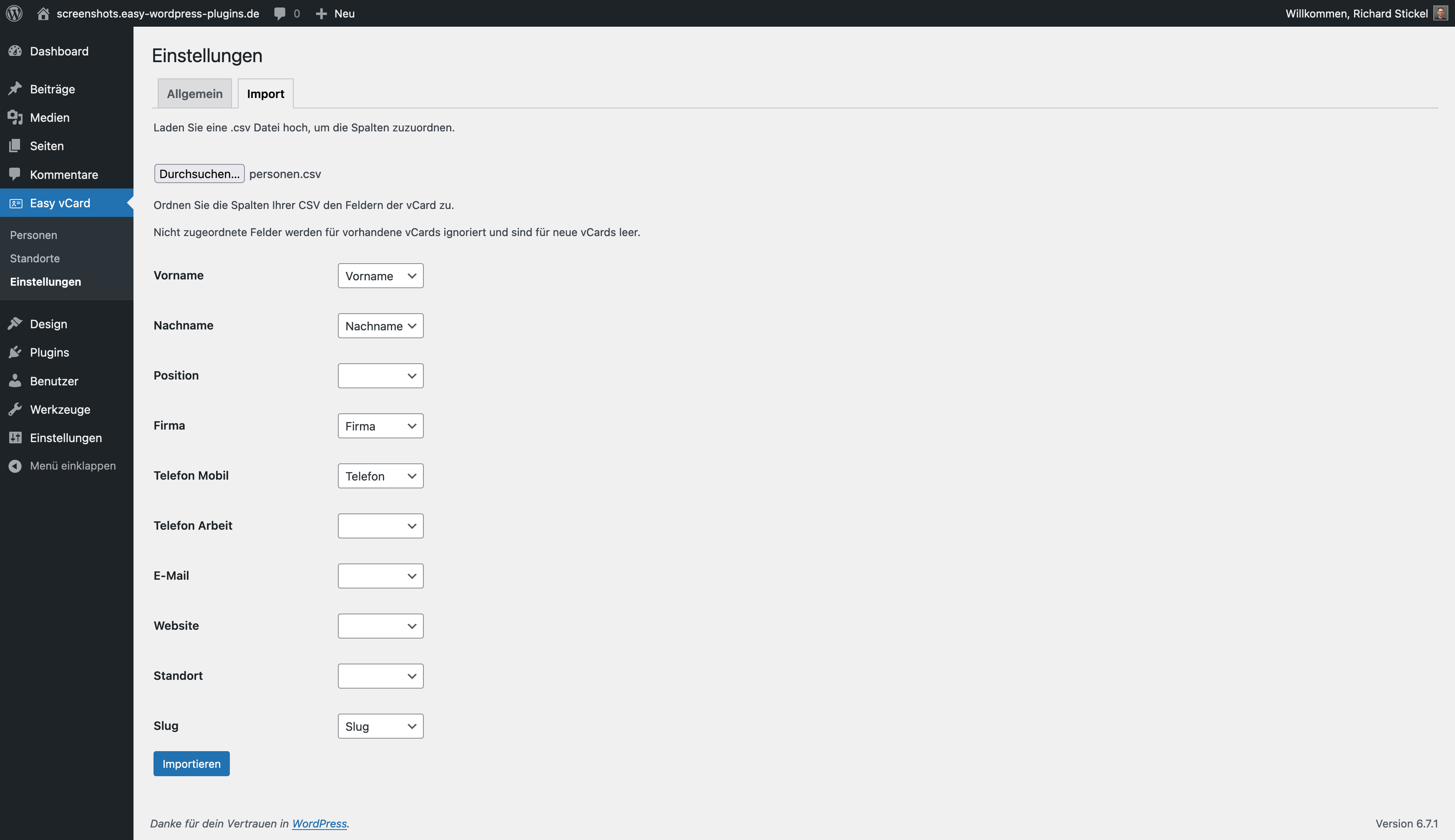Open the Telefon Mobil dropdown
The height and width of the screenshot is (840, 1455).
(381, 476)
